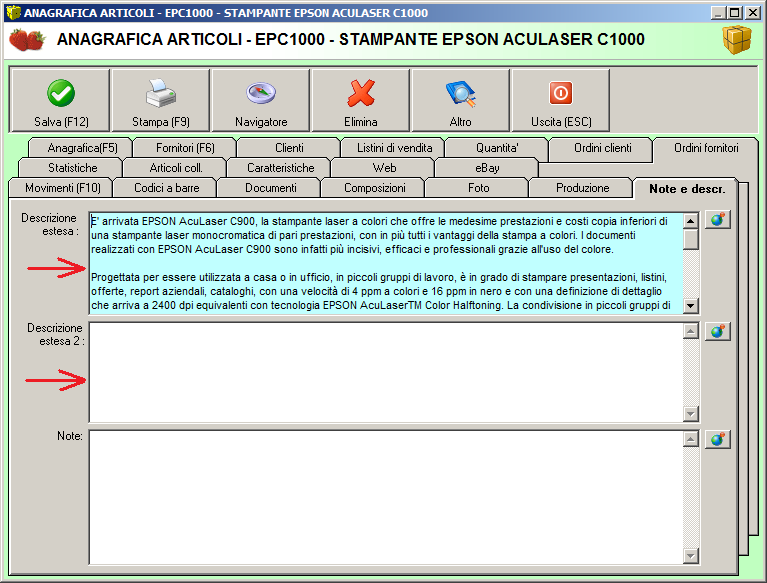Click scroll up arrow of Descrizione estesa
This screenshot has height=583, width=767.
click(690, 221)
